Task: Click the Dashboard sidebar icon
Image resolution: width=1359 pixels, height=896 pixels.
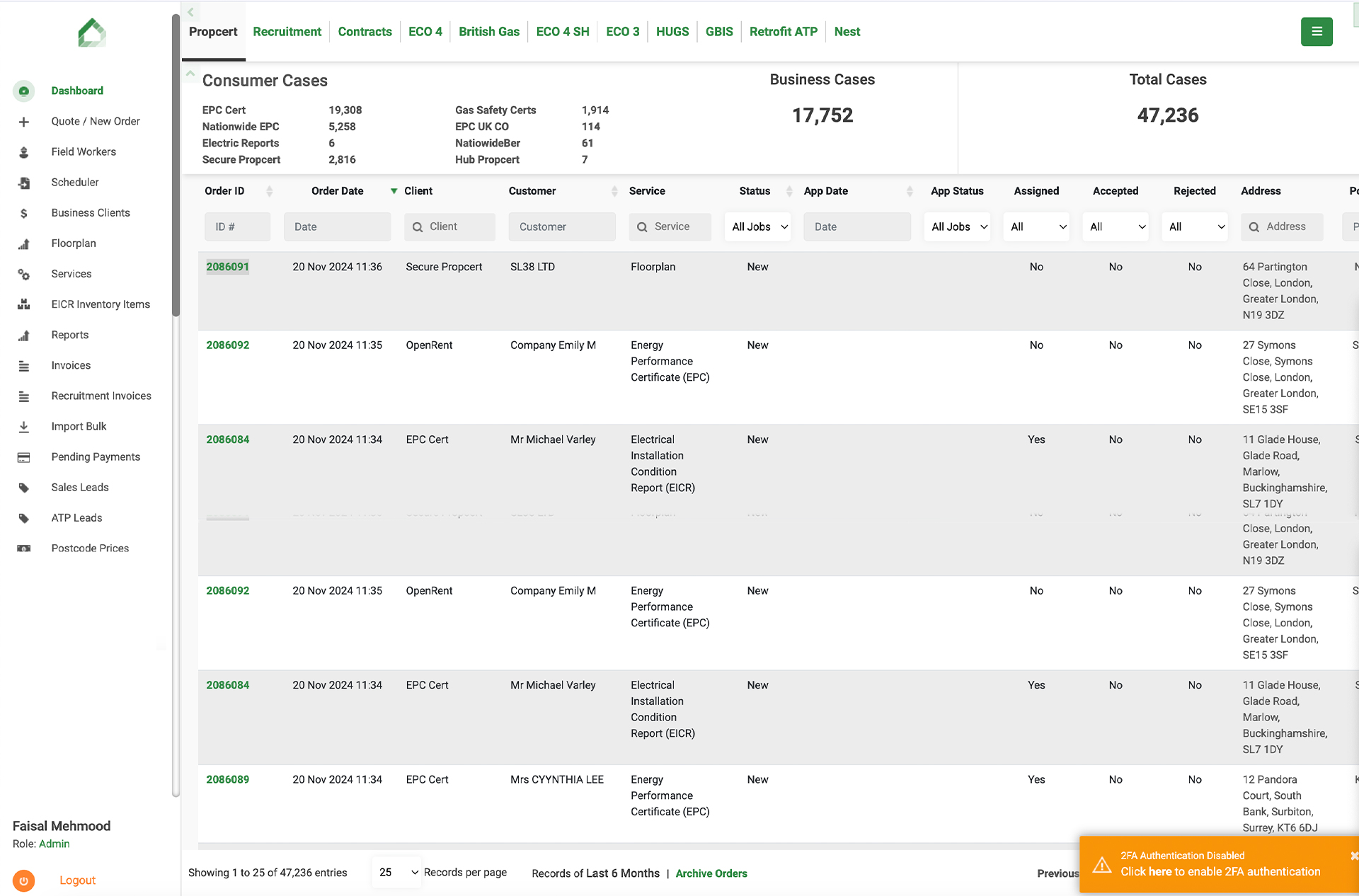Action: [23, 91]
